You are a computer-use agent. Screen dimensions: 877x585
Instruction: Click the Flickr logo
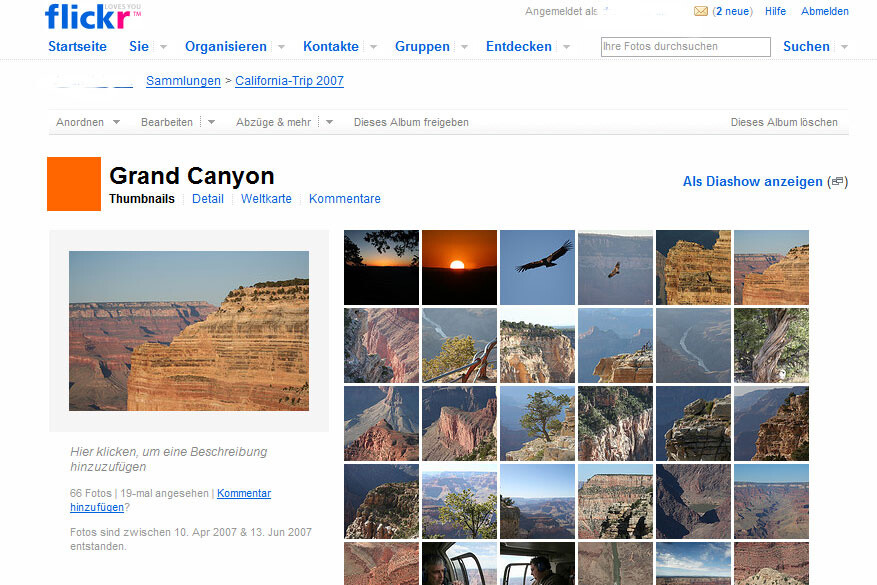87,16
